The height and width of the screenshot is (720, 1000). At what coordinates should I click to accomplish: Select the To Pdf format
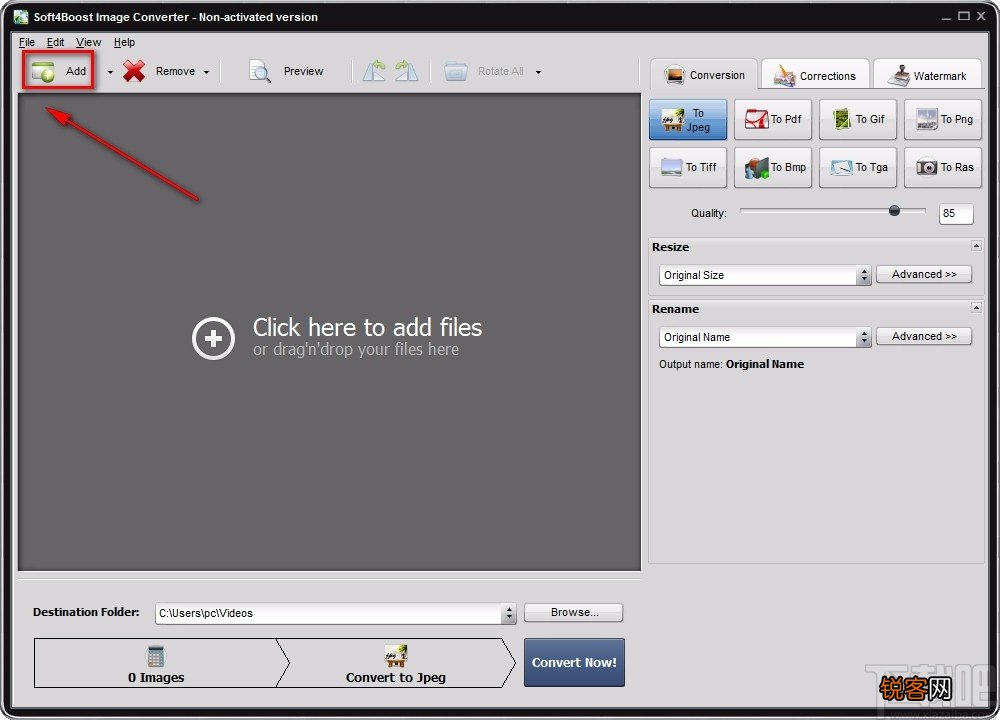tap(772, 119)
